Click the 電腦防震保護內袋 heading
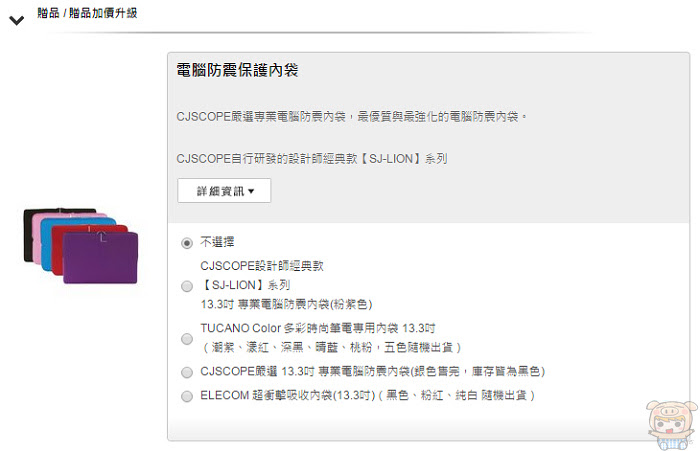This screenshot has height=451, width=700. point(237,70)
